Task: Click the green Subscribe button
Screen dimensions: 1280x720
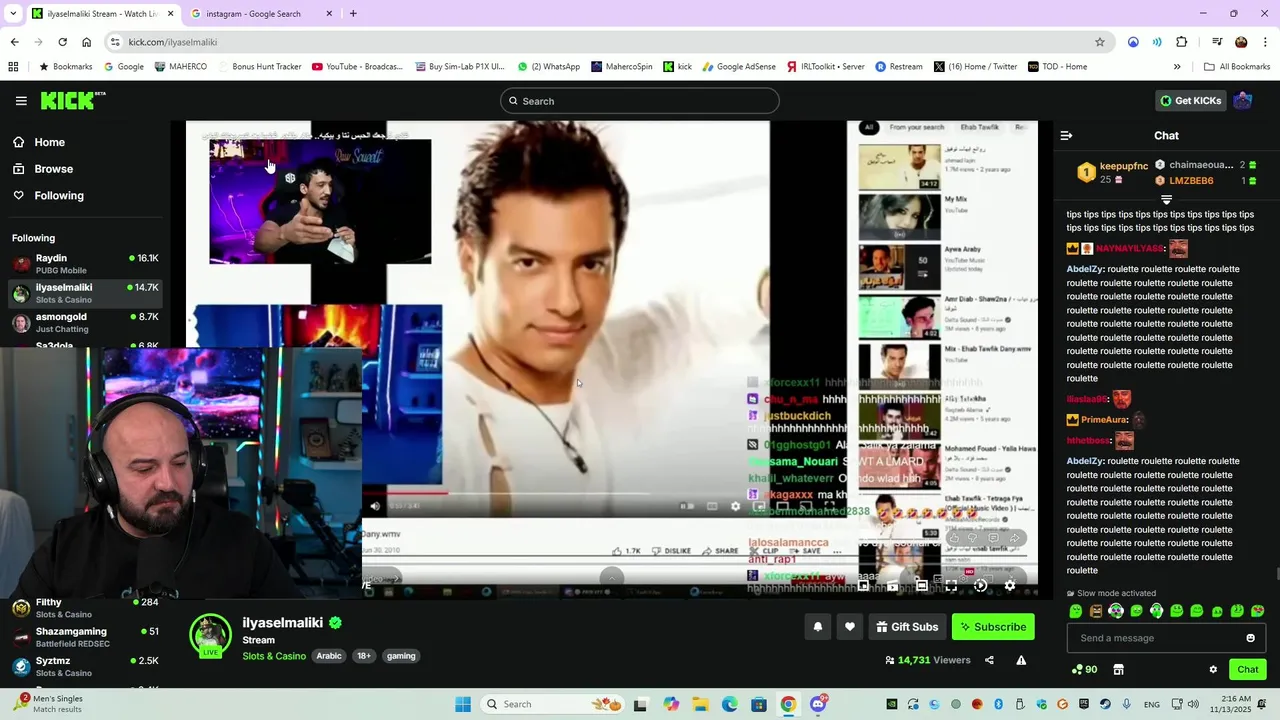Action: 993,627
